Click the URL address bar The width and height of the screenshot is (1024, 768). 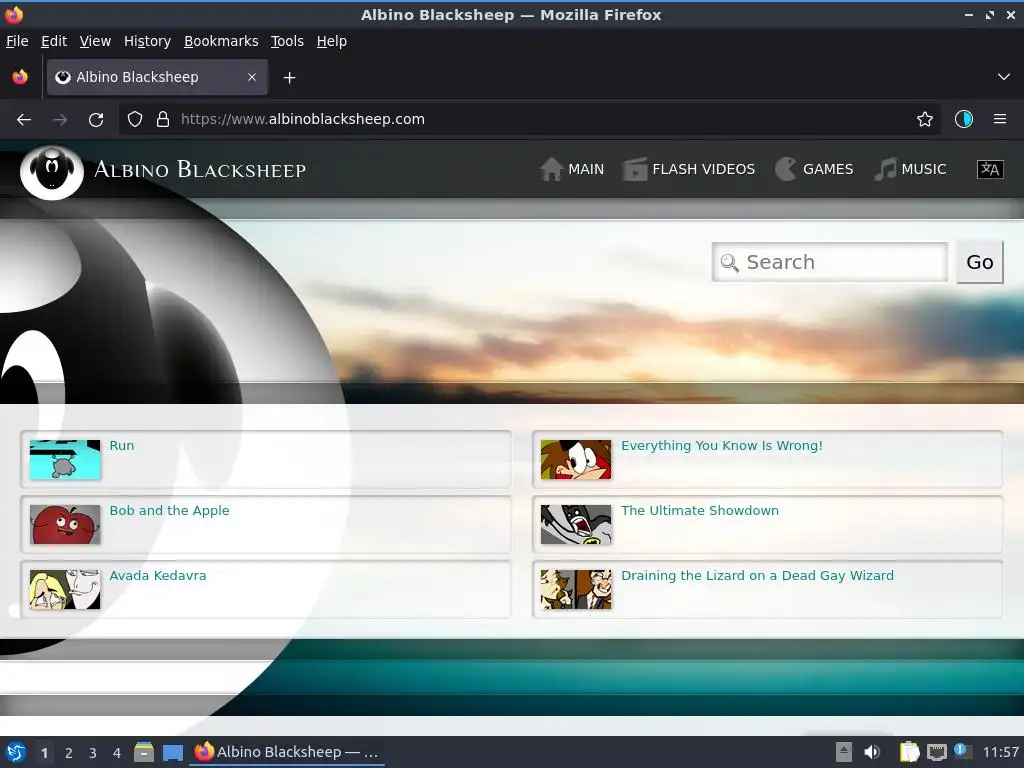(529, 119)
